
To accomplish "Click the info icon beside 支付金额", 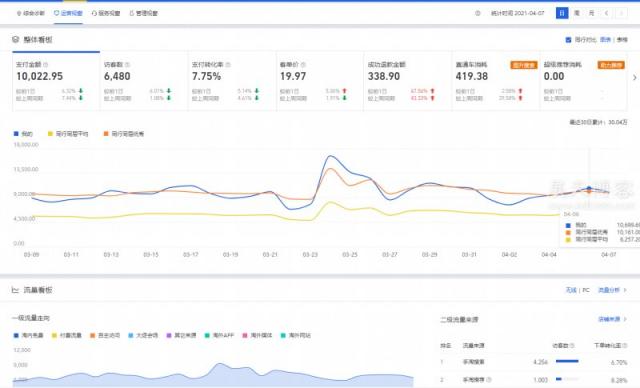I will [x=46, y=65].
